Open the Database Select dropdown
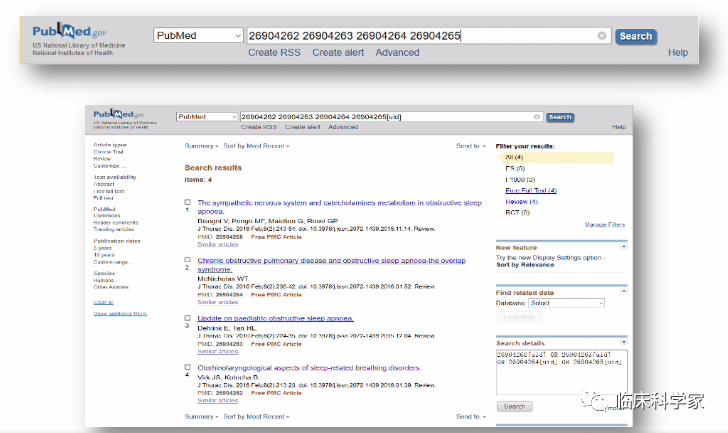This screenshot has width=728, height=433. 566,303
